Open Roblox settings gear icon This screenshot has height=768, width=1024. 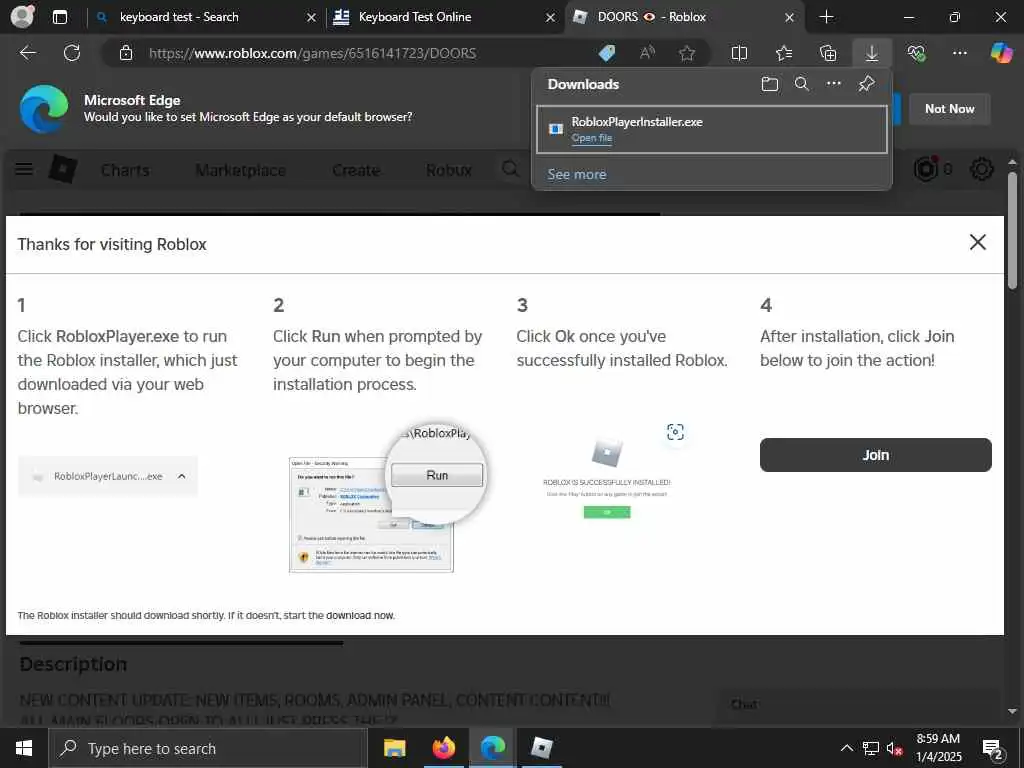pos(982,169)
